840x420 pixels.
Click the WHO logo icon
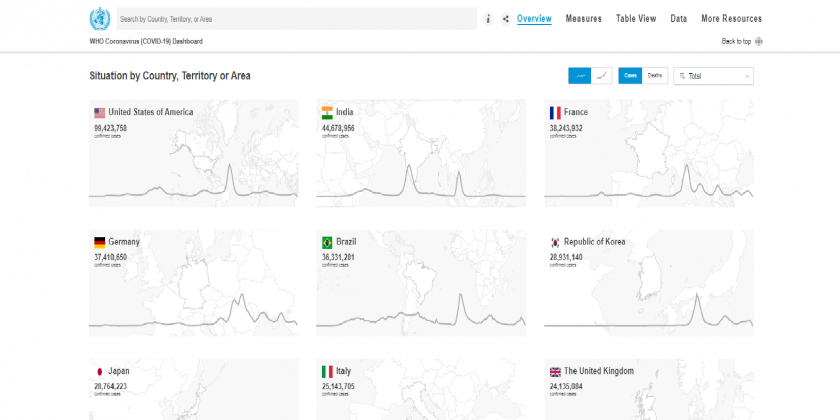[99, 18]
